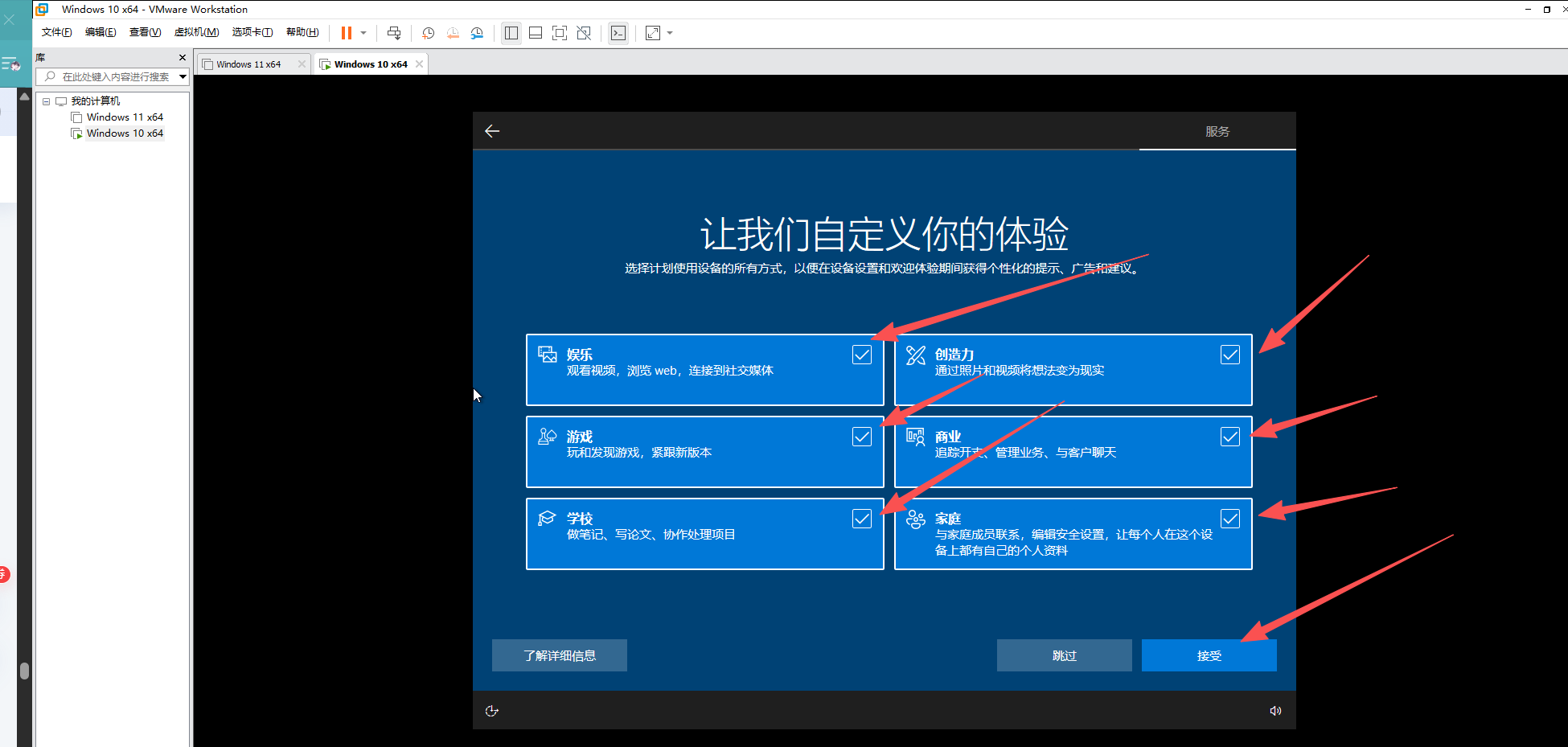Toggle the console view button

tap(618, 33)
